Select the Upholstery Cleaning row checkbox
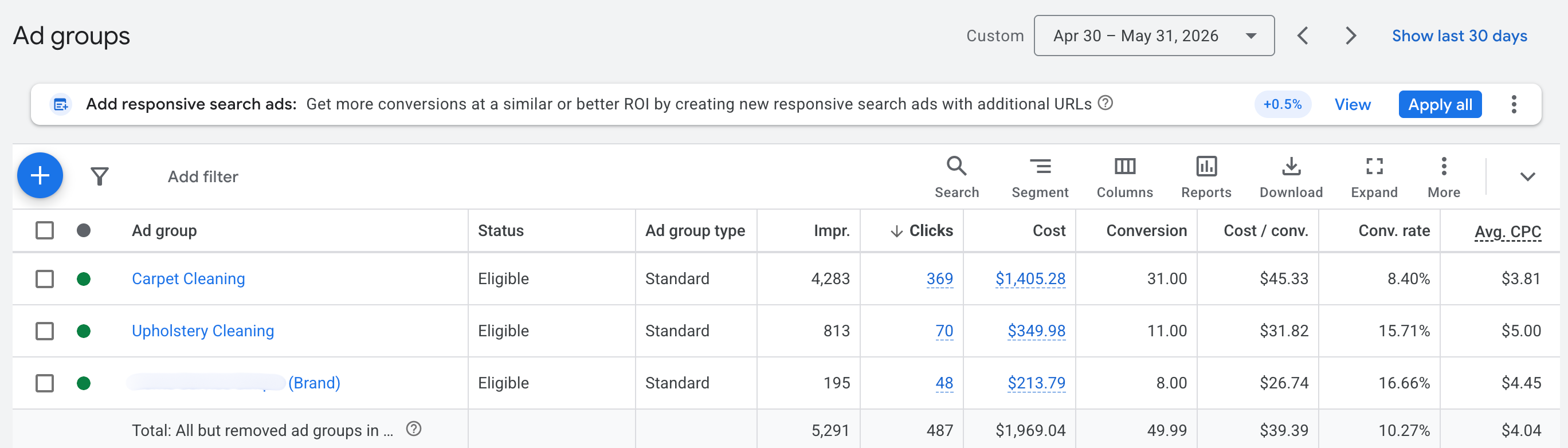This screenshot has height=448, width=1568. [45, 331]
